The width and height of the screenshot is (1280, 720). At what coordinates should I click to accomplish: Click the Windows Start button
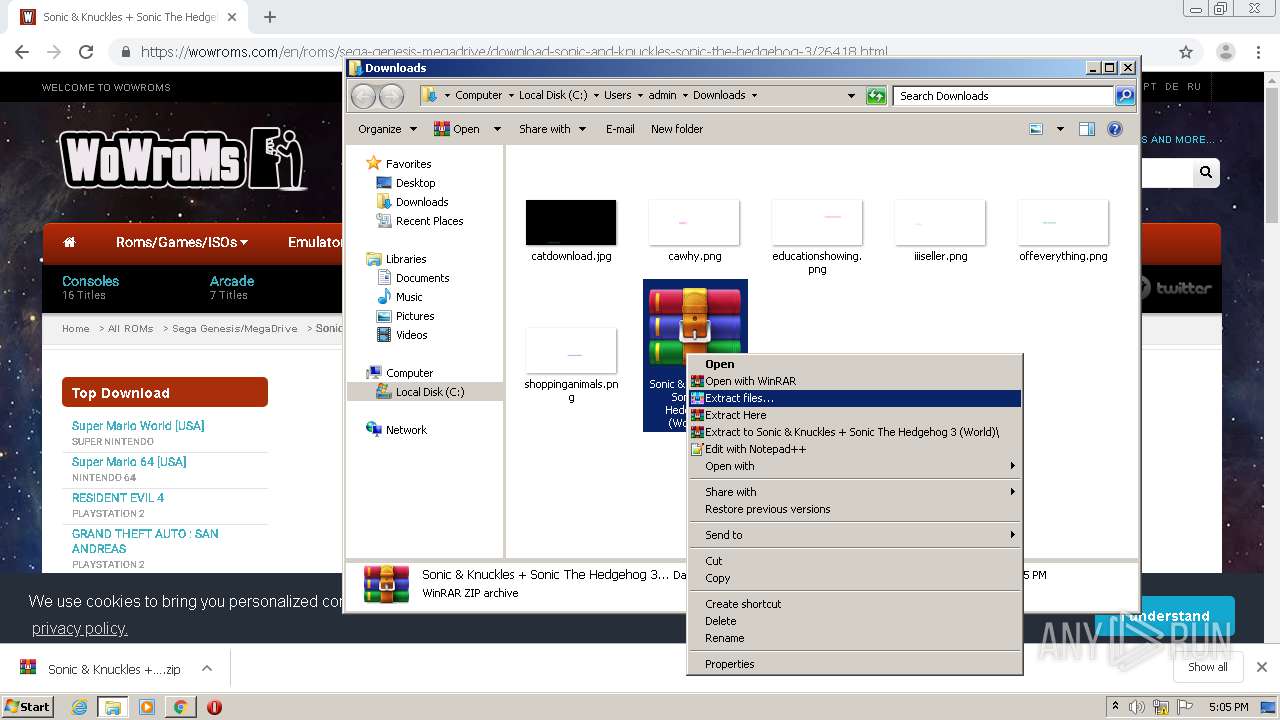pyautogui.click(x=28, y=706)
